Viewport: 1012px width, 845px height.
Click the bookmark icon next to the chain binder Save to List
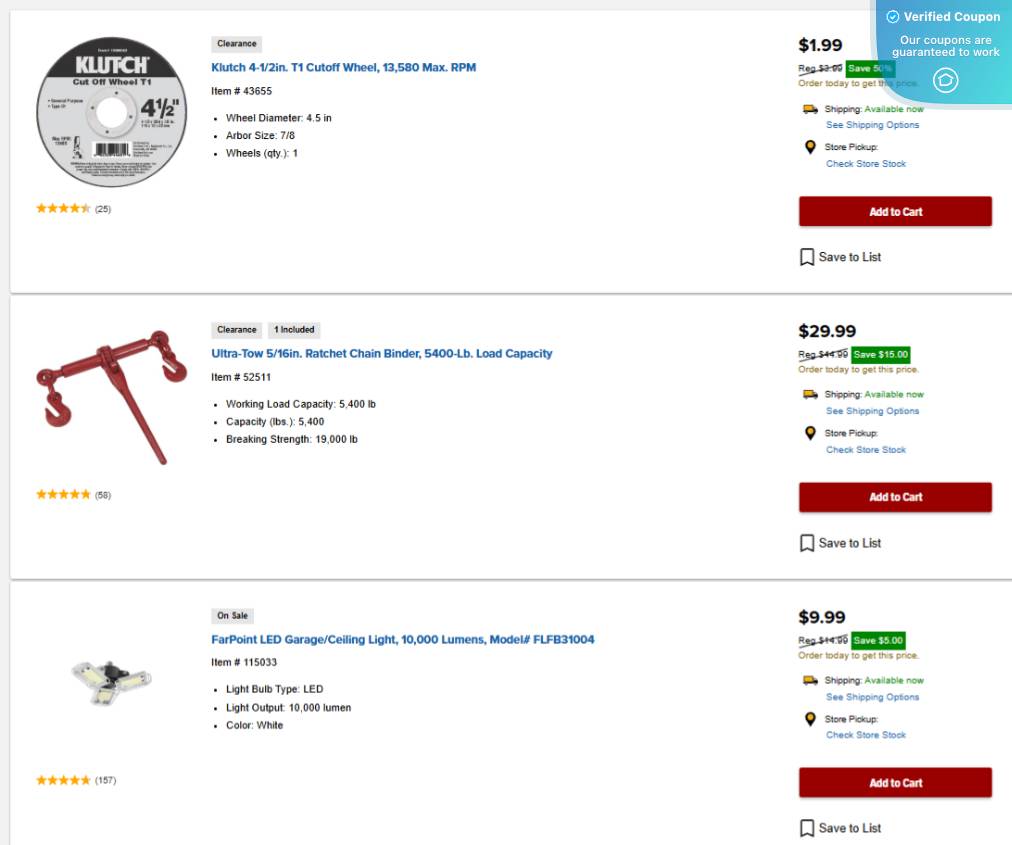click(807, 542)
